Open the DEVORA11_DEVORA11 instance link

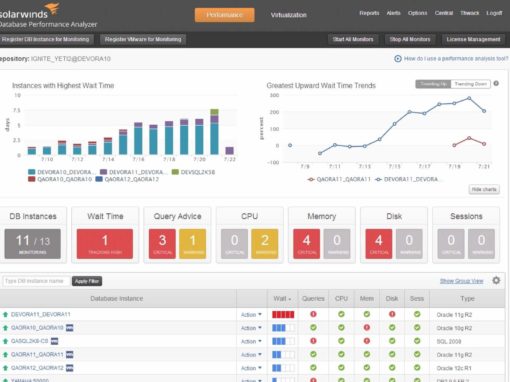click(x=41, y=314)
